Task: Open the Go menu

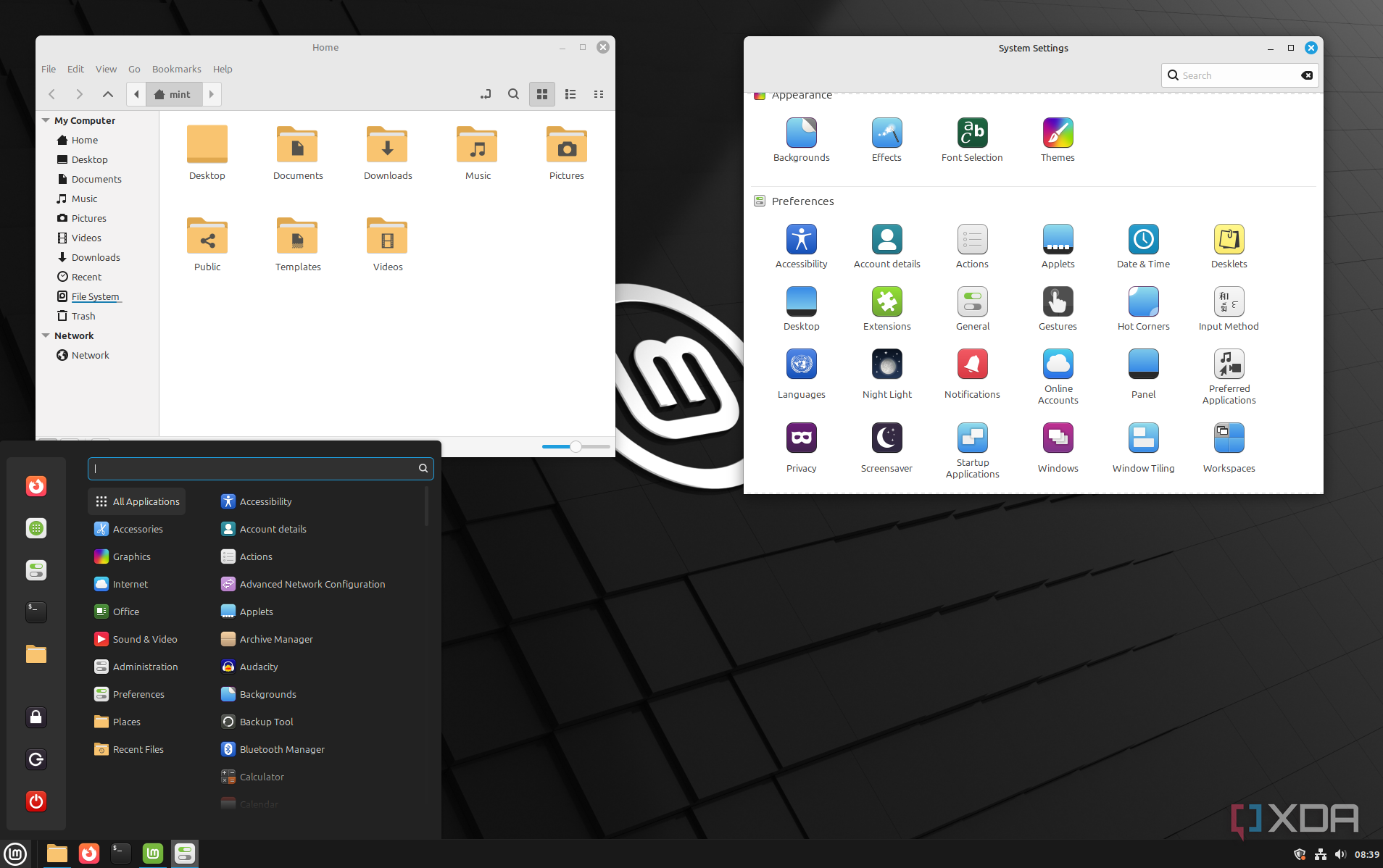Action: pos(134,69)
